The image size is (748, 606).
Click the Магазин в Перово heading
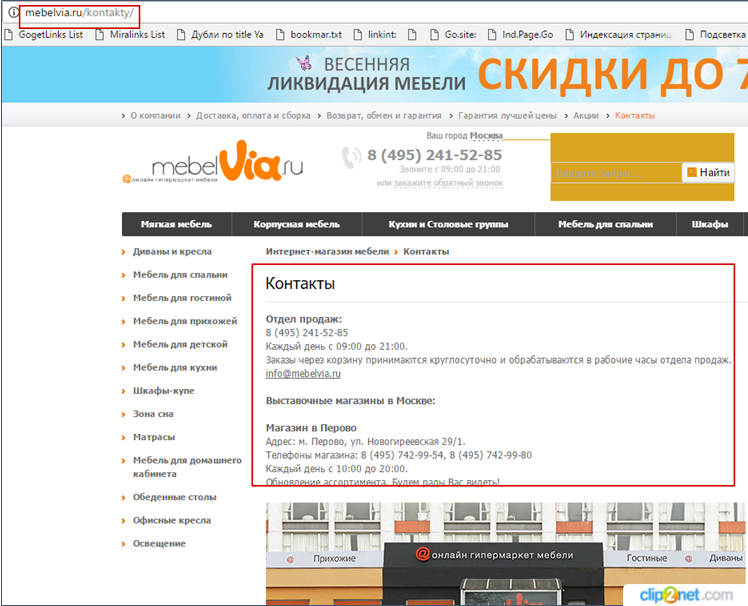click(x=311, y=428)
